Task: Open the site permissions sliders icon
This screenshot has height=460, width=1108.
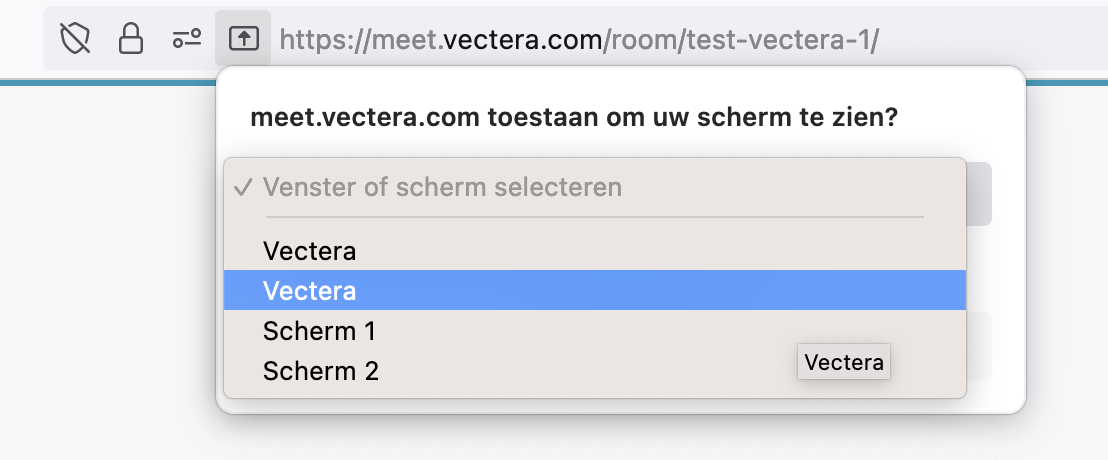Action: (187, 39)
